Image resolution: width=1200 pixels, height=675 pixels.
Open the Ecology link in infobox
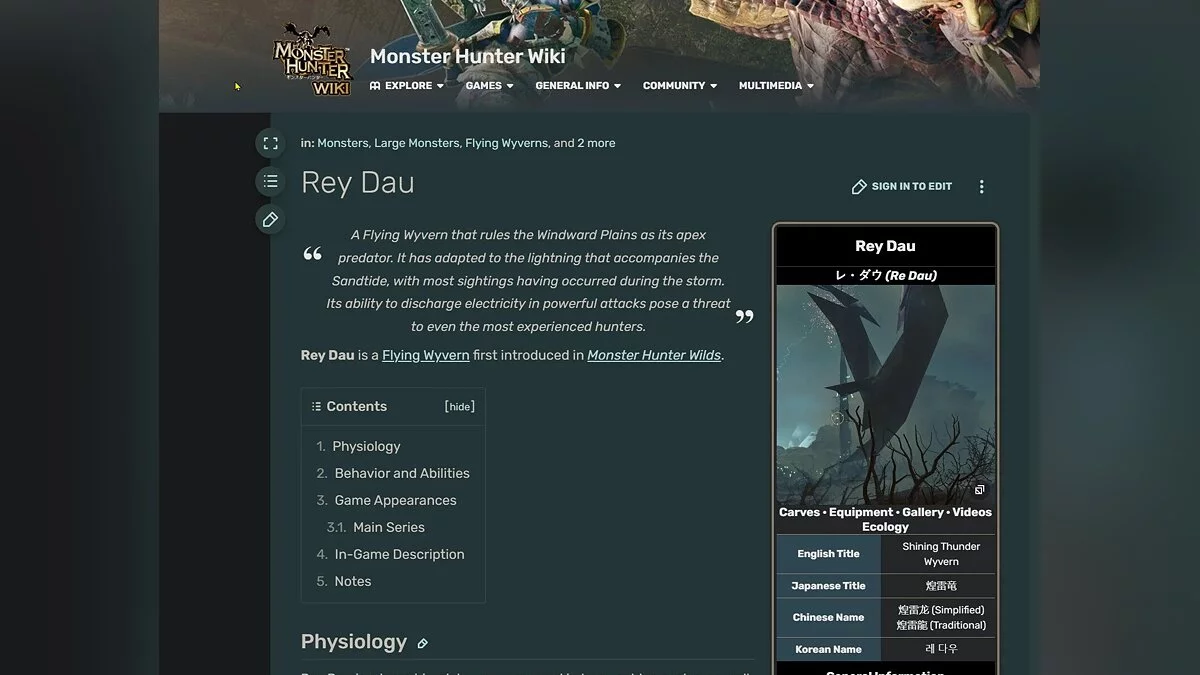[x=886, y=527]
